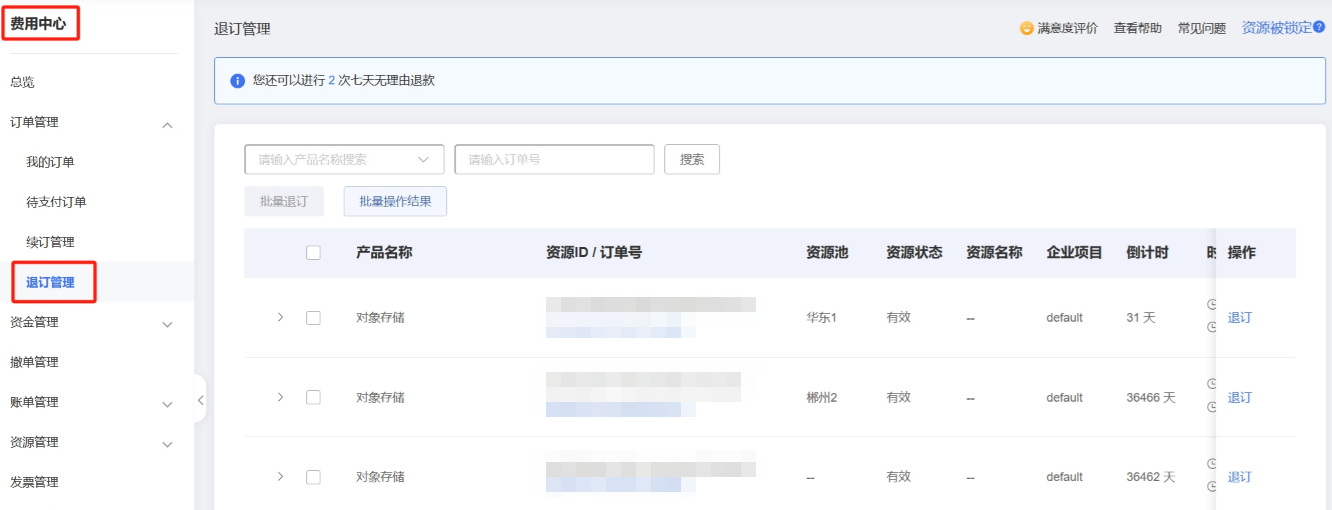Expand the 账单管理 sidebar section
Viewport: 1332px width, 510px height.
click(167, 403)
